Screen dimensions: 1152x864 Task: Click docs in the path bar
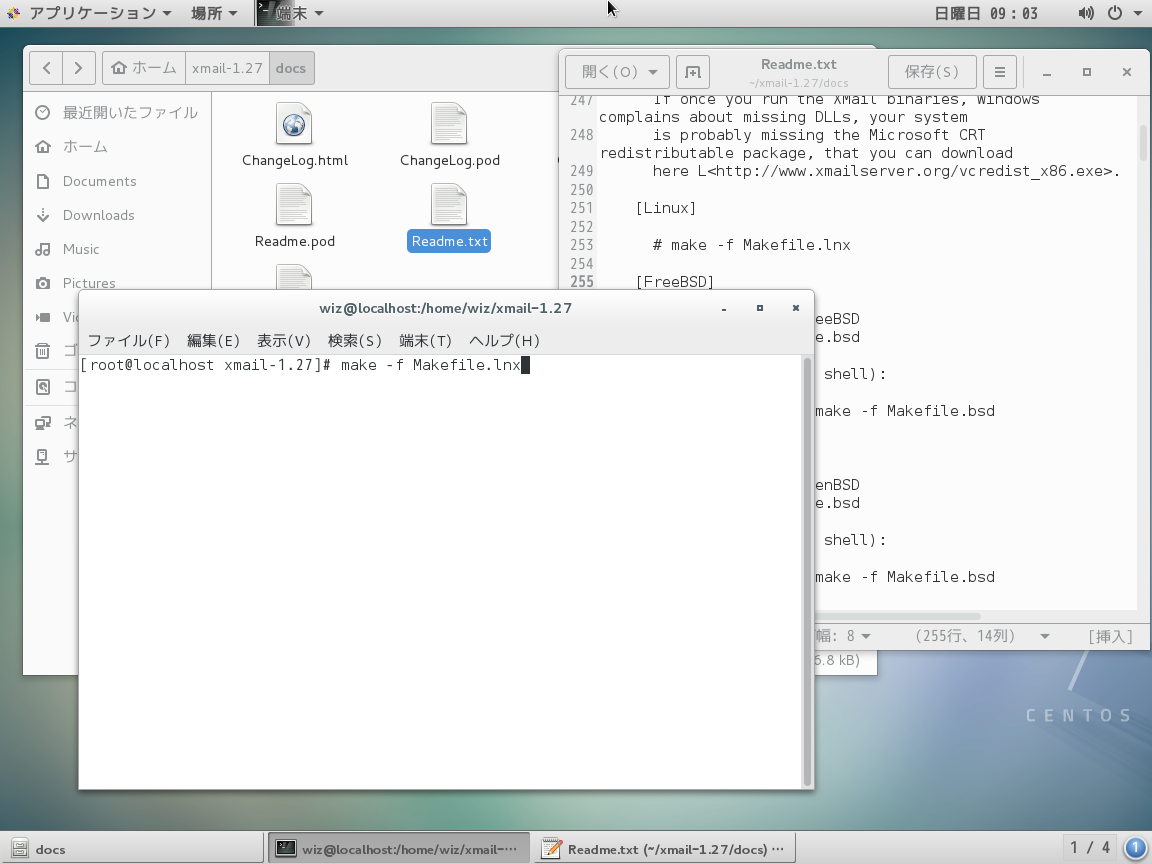[x=291, y=68]
